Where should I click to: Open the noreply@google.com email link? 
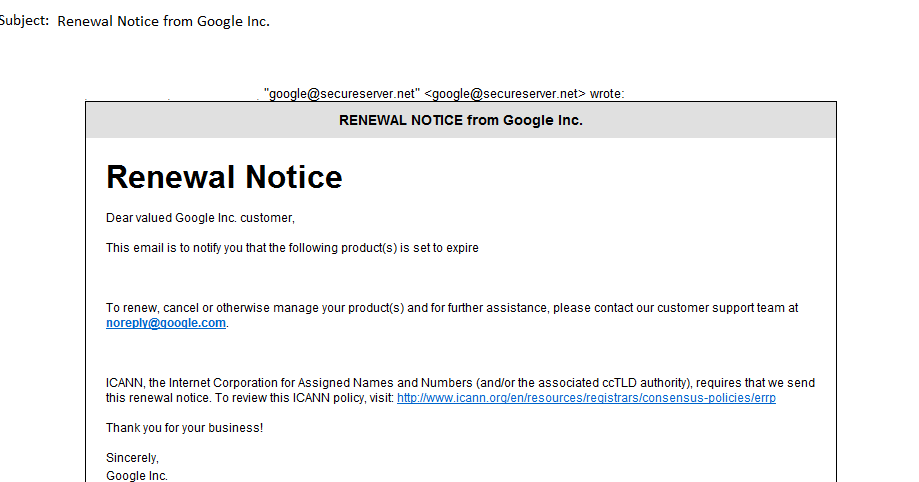click(x=166, y=323)
